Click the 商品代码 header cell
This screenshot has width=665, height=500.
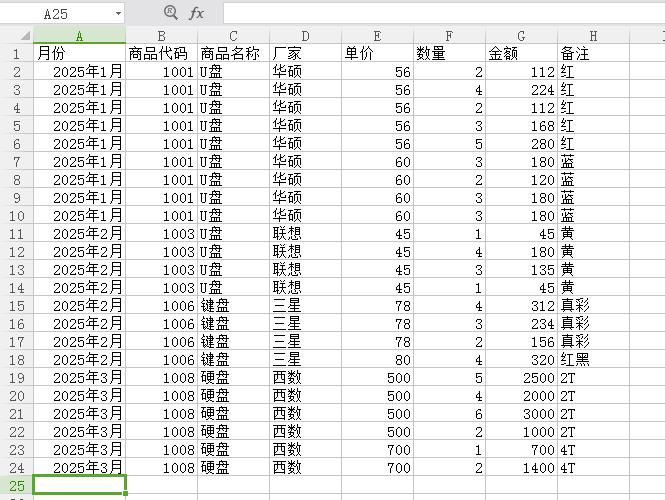pos(161,53)
